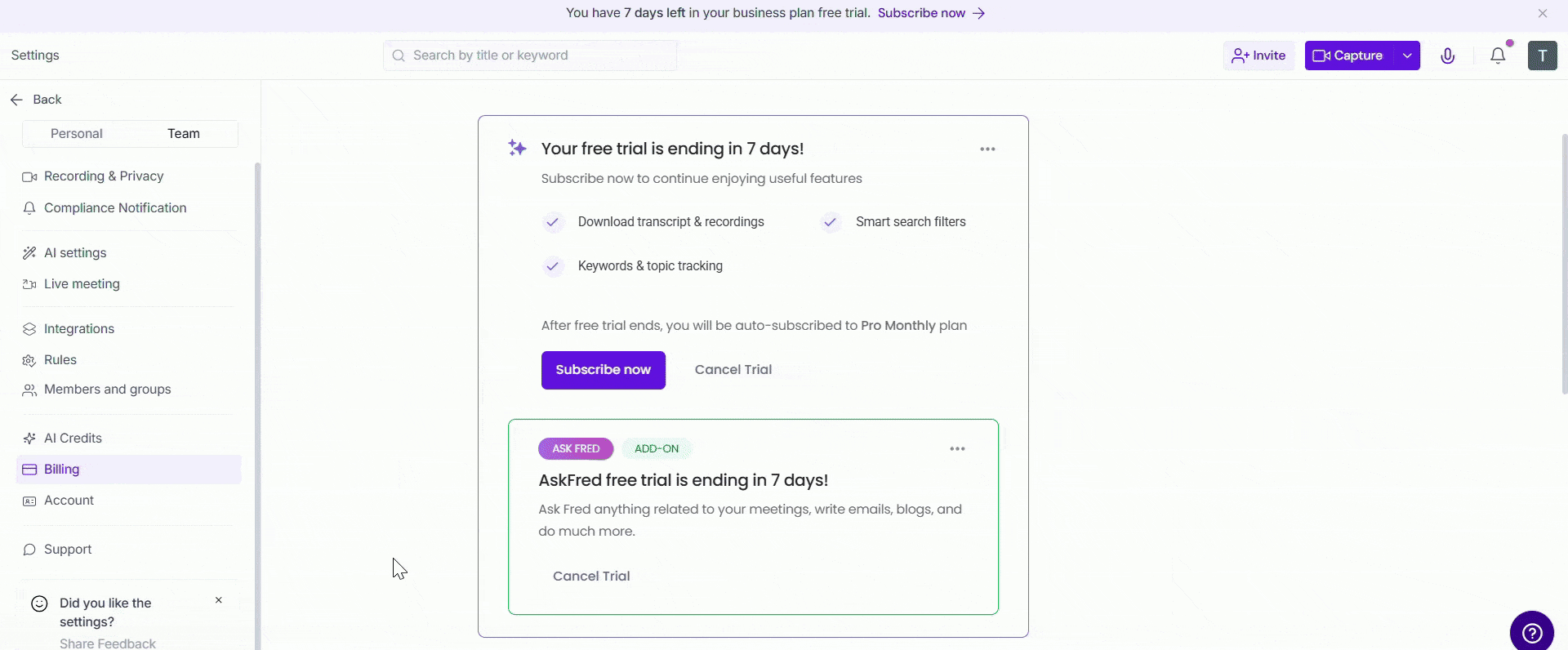Go to Integrations settings

coord(78,329)
